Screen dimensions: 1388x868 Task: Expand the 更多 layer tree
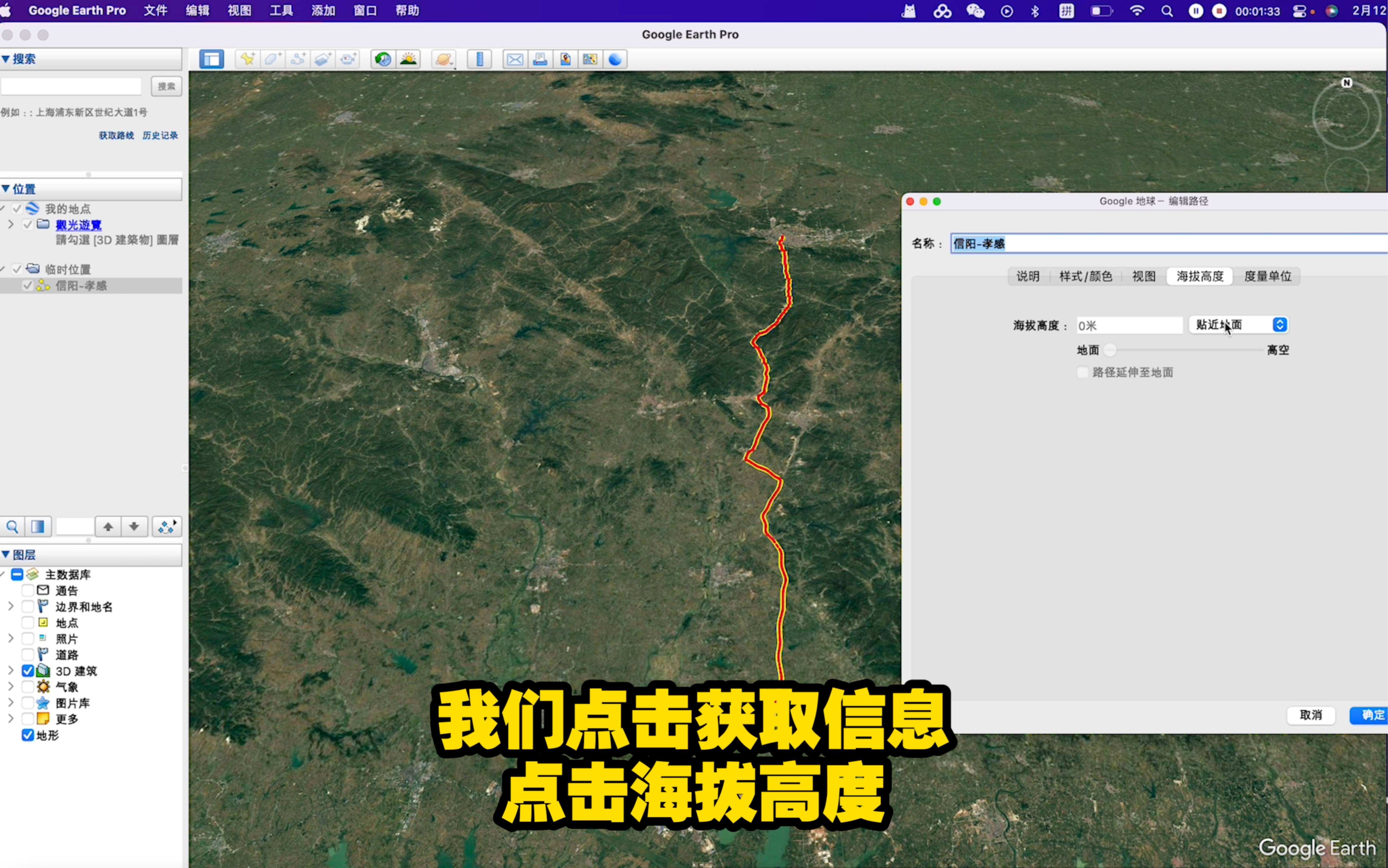(10, 718)
